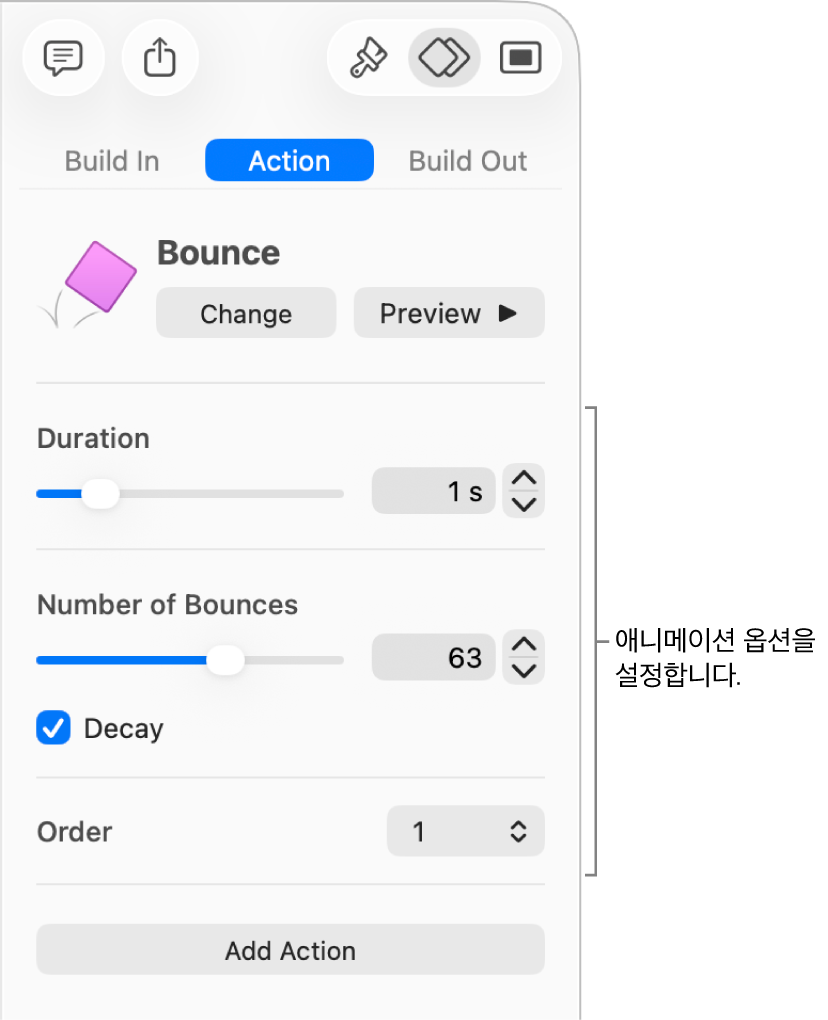Click the Add Action button
This screenshot has width=828, height=1020.
pos(290,950)
